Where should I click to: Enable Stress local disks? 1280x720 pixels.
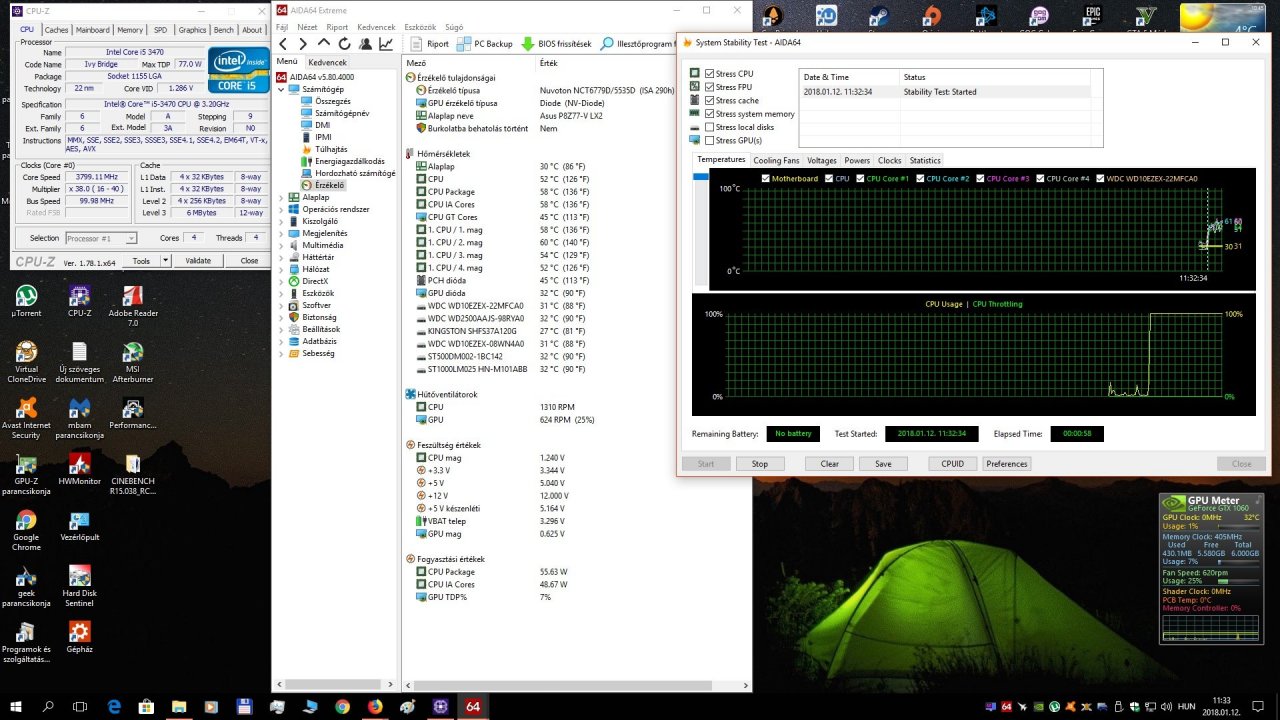tap(710, 127)
